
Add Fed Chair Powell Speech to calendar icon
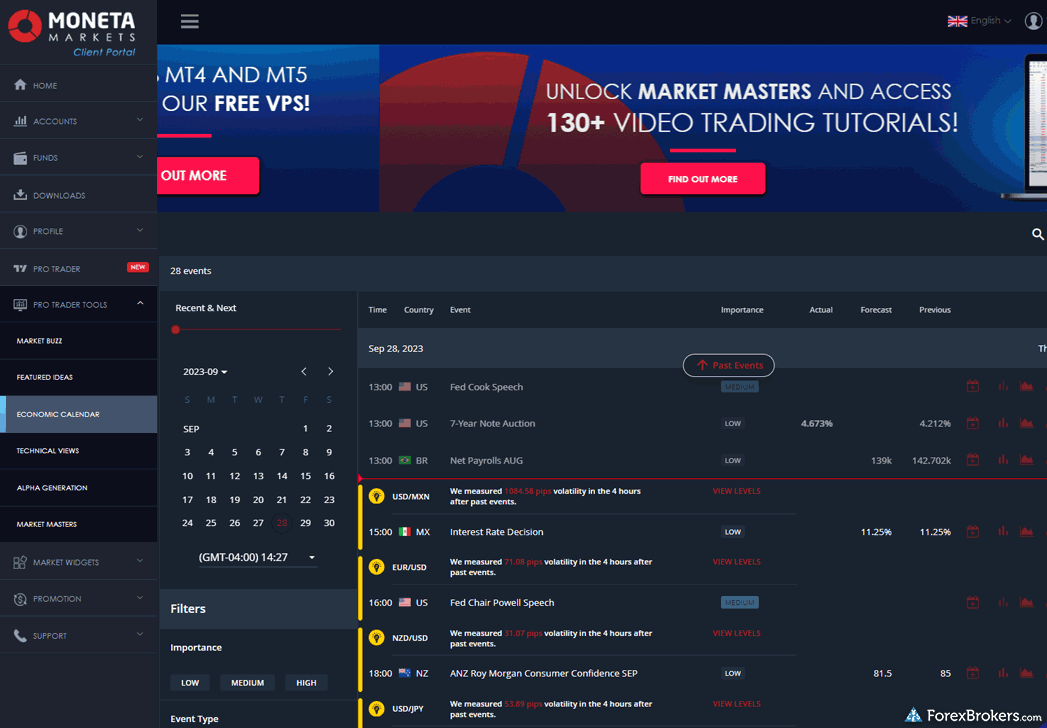pos(973,602)
